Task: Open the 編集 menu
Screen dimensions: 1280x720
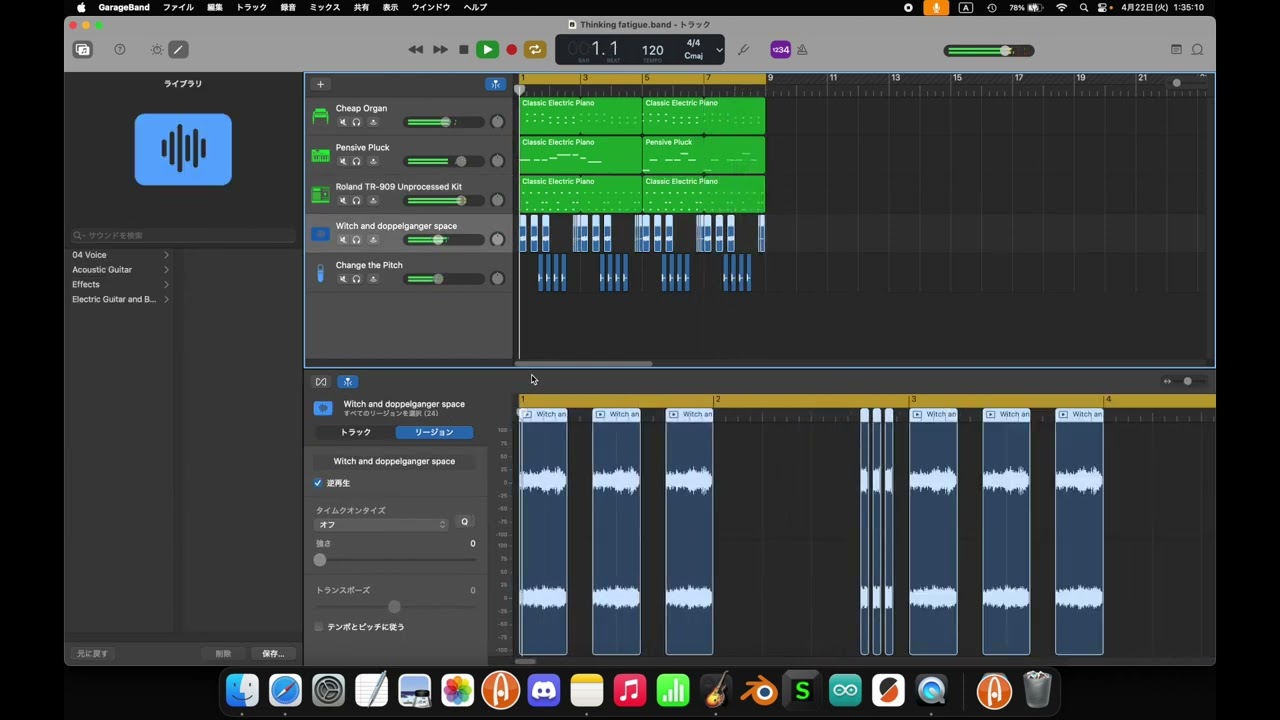Action: pos(215,8)
